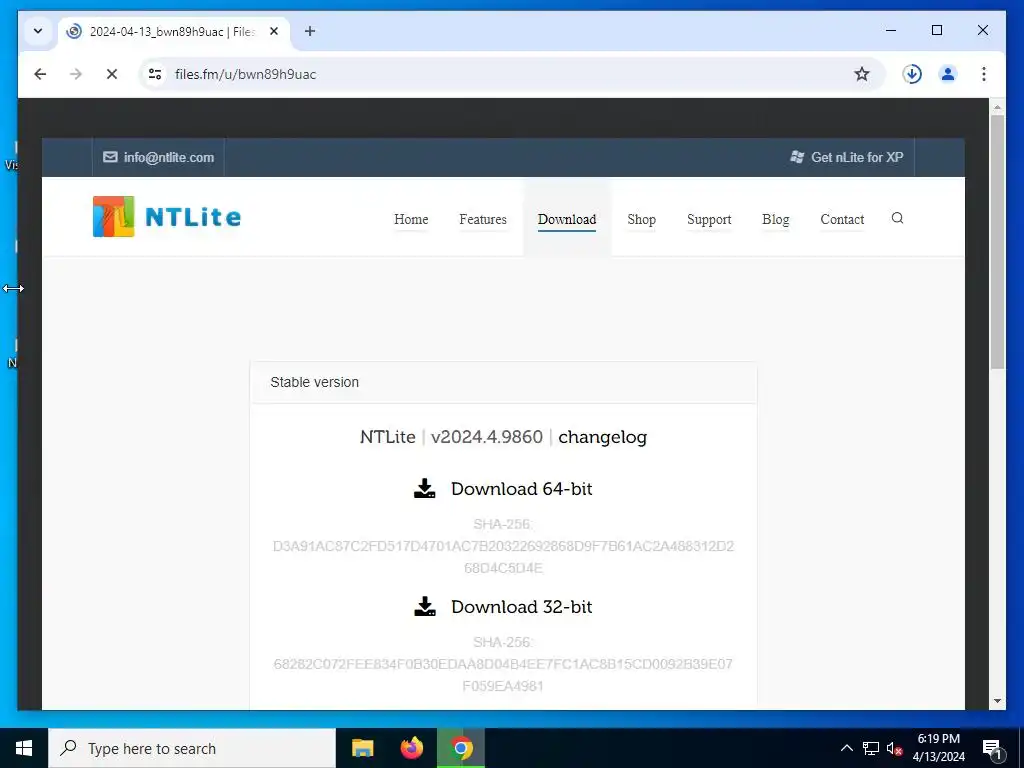Open Firefox from the taskbar
Viewport: 1024px width, 768px height.
[x=411, y=748]
